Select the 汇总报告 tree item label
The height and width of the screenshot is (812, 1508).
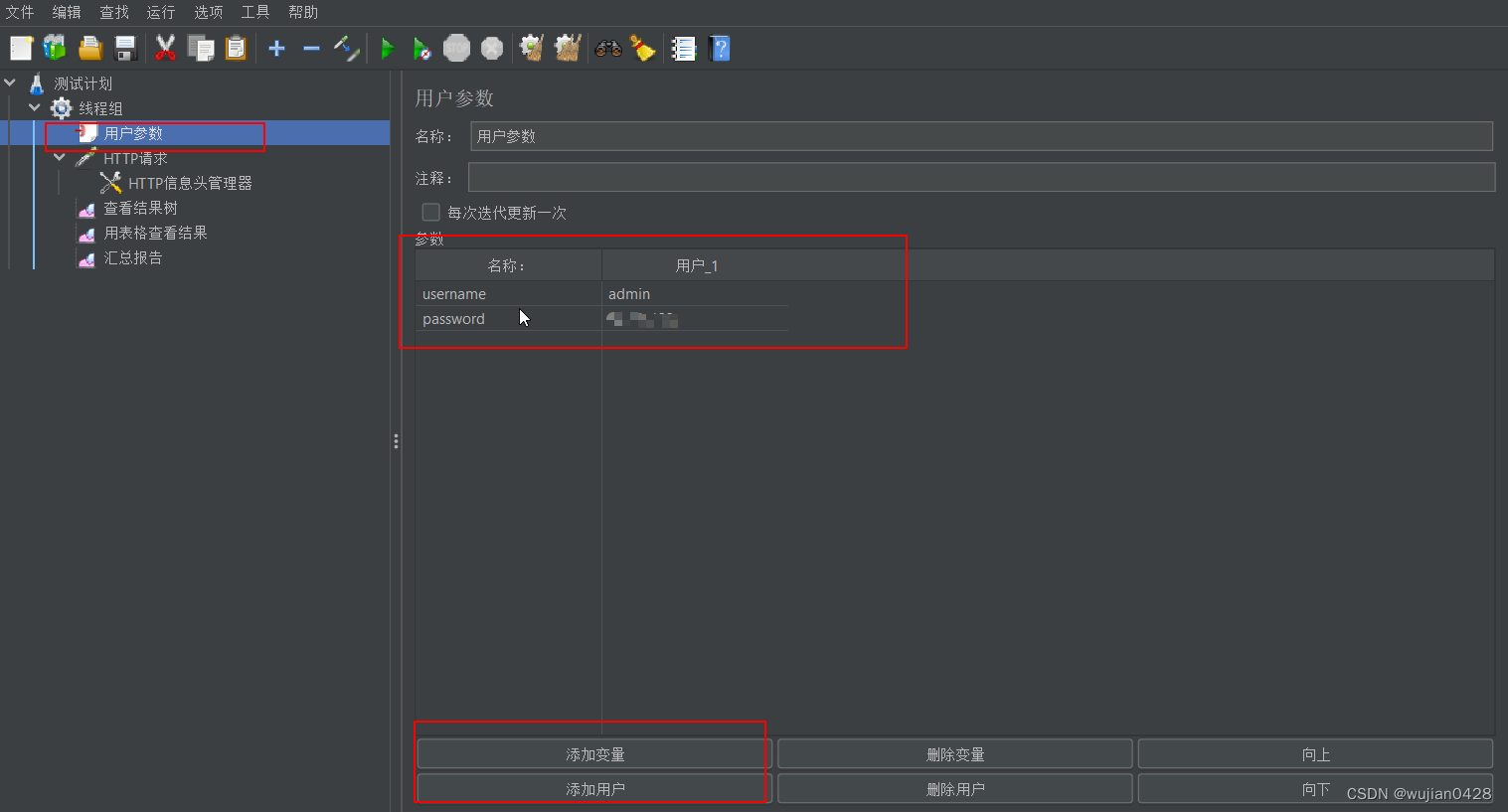133,257
